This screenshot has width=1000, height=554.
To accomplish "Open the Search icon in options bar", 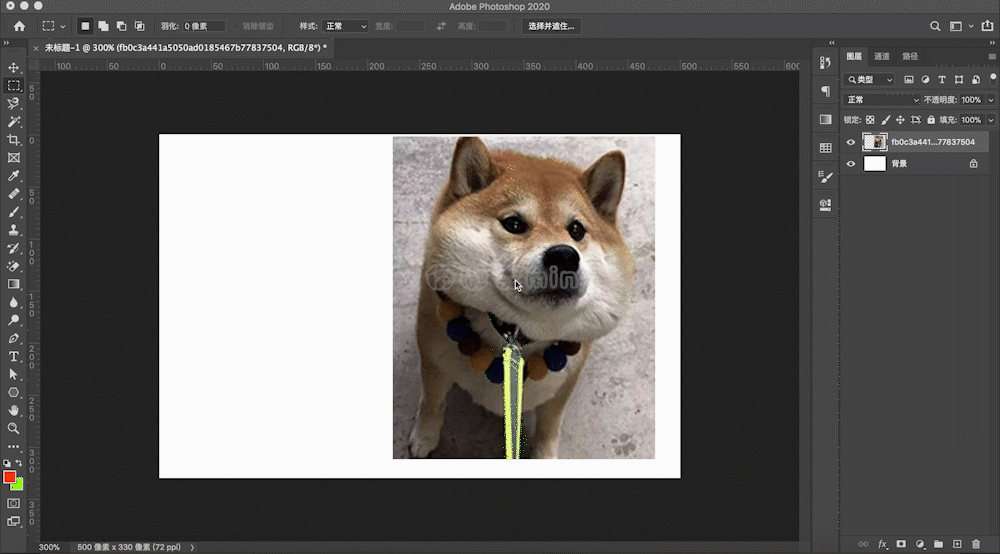I will coord(935,26).
